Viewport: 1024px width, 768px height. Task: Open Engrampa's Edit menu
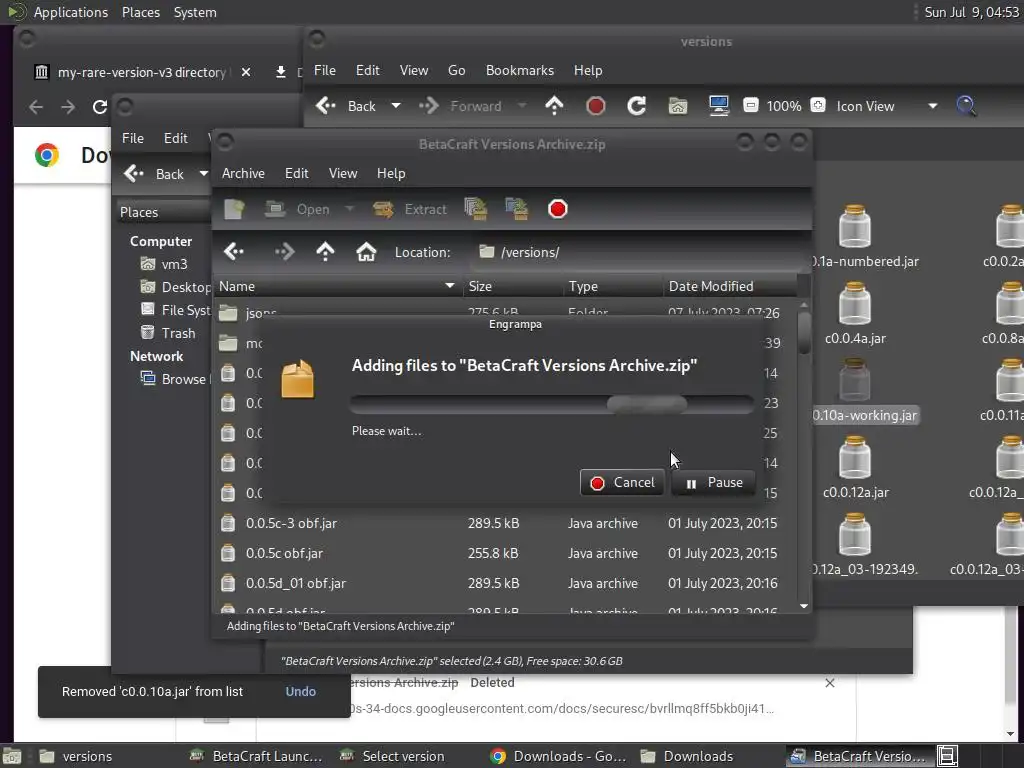tap(296, 173)
